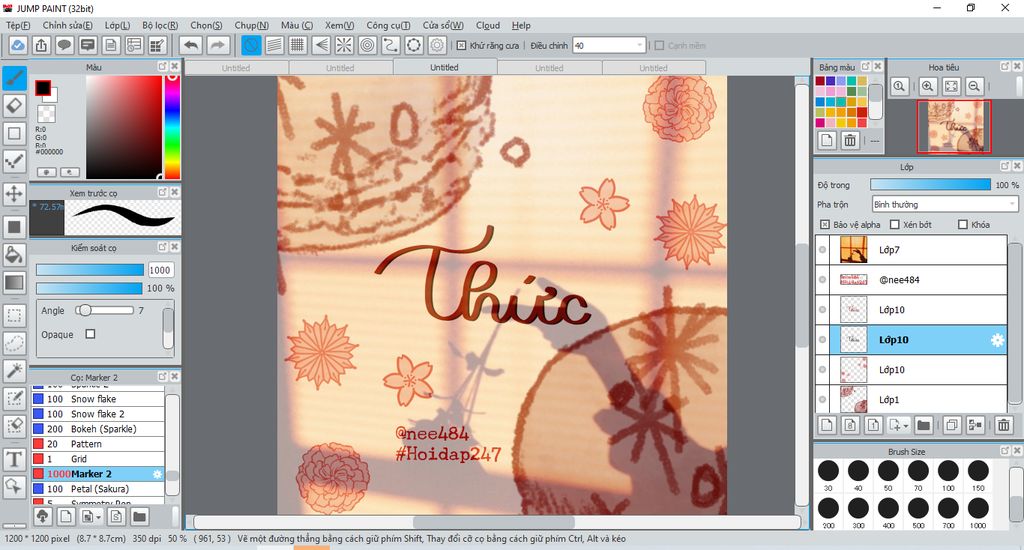
Task: Select the Text tool
Action: [14, 459]
